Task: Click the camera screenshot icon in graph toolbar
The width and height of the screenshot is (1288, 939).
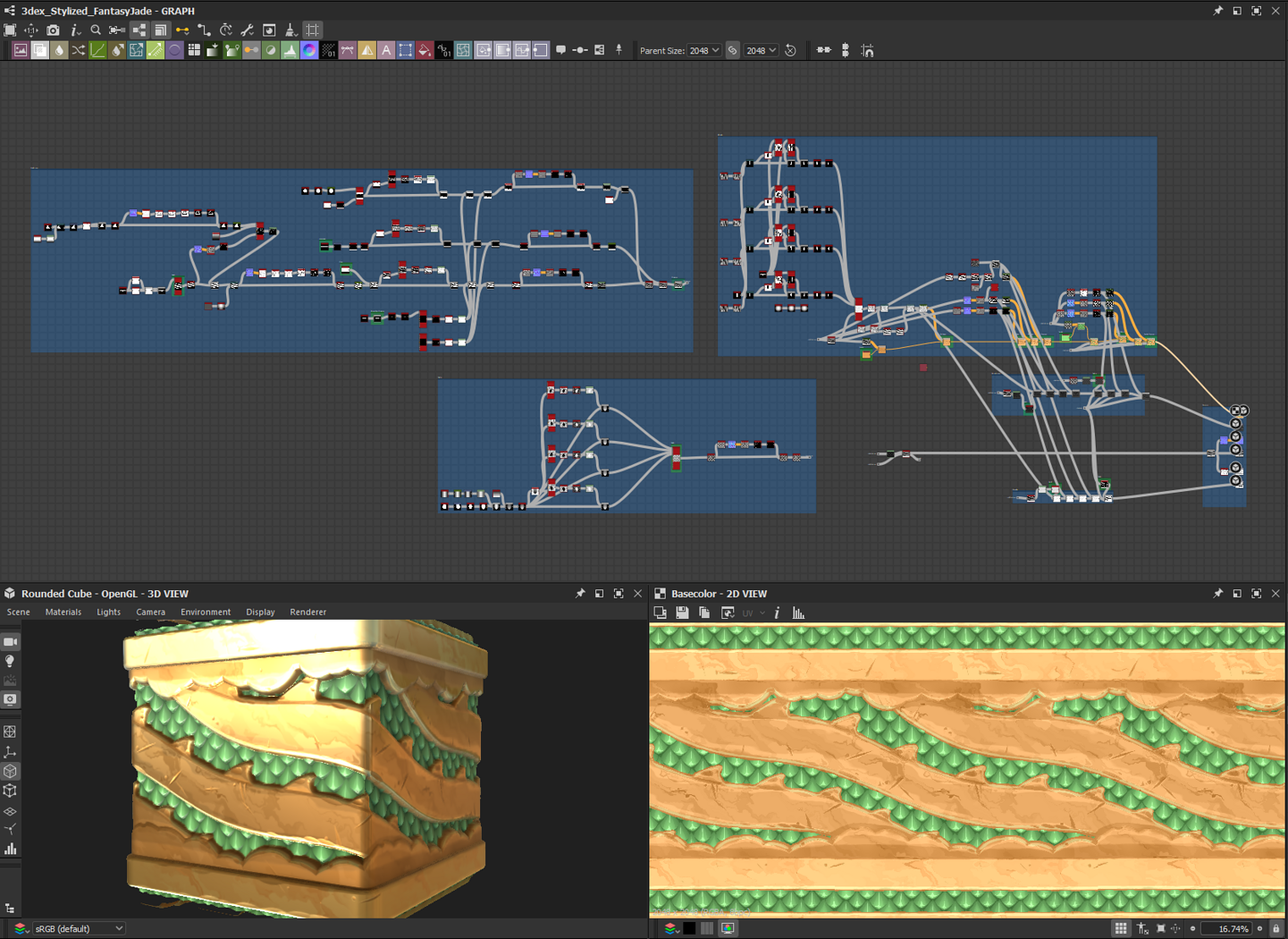Action: (x=53, y=30)
